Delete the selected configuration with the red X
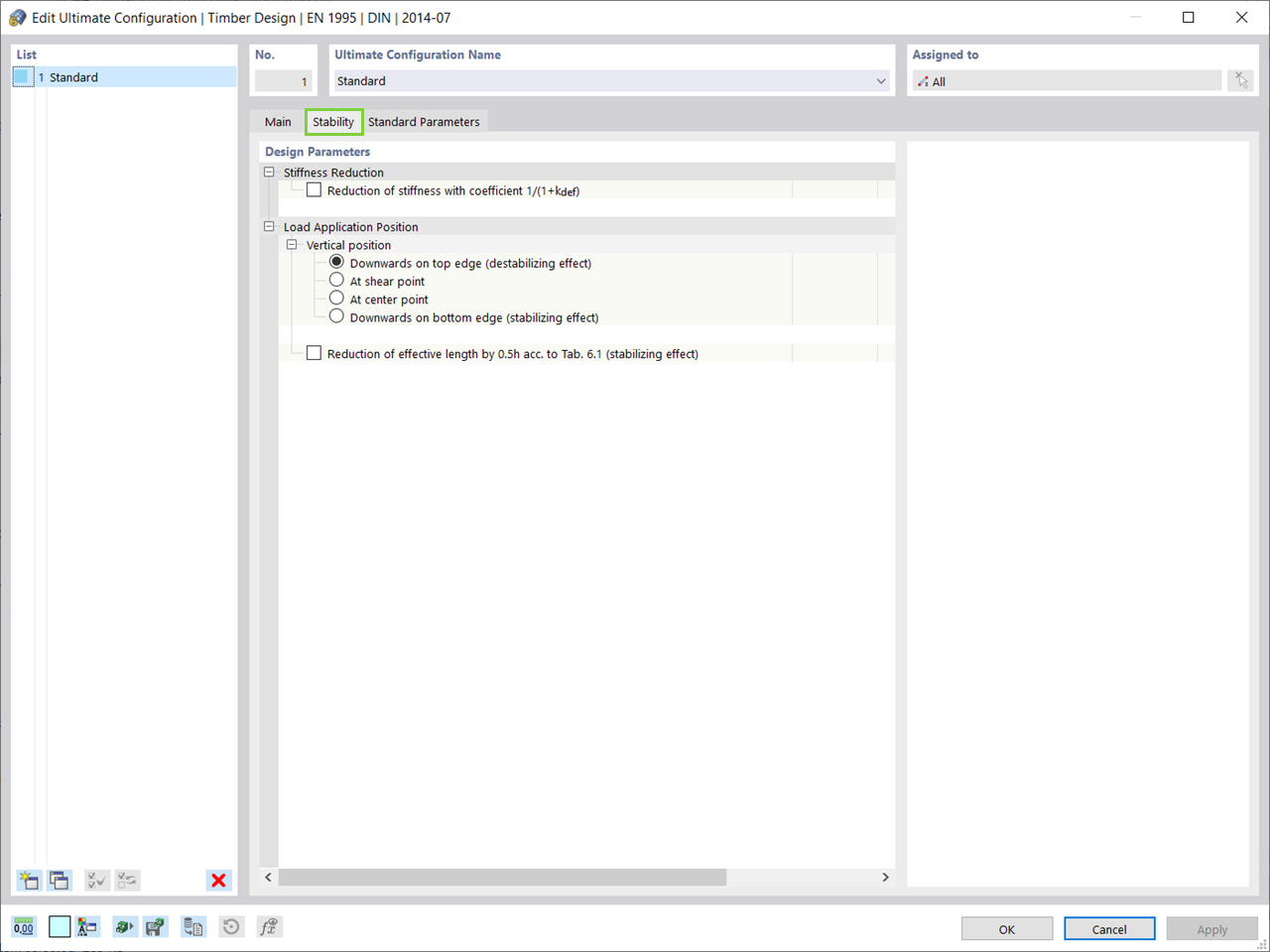This screenshot has height=952, width=1270. [x=219, y=880]
